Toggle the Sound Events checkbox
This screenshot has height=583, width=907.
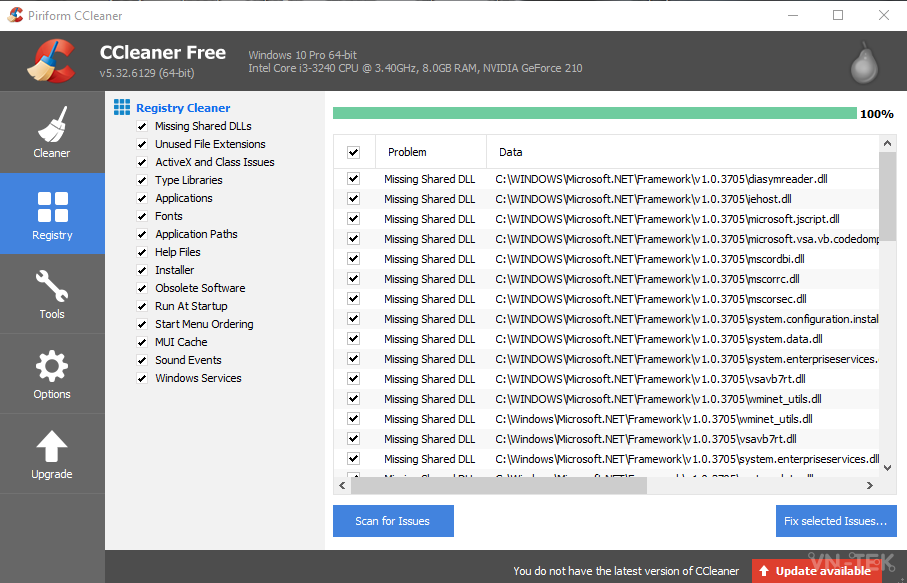tap(142, 360)
